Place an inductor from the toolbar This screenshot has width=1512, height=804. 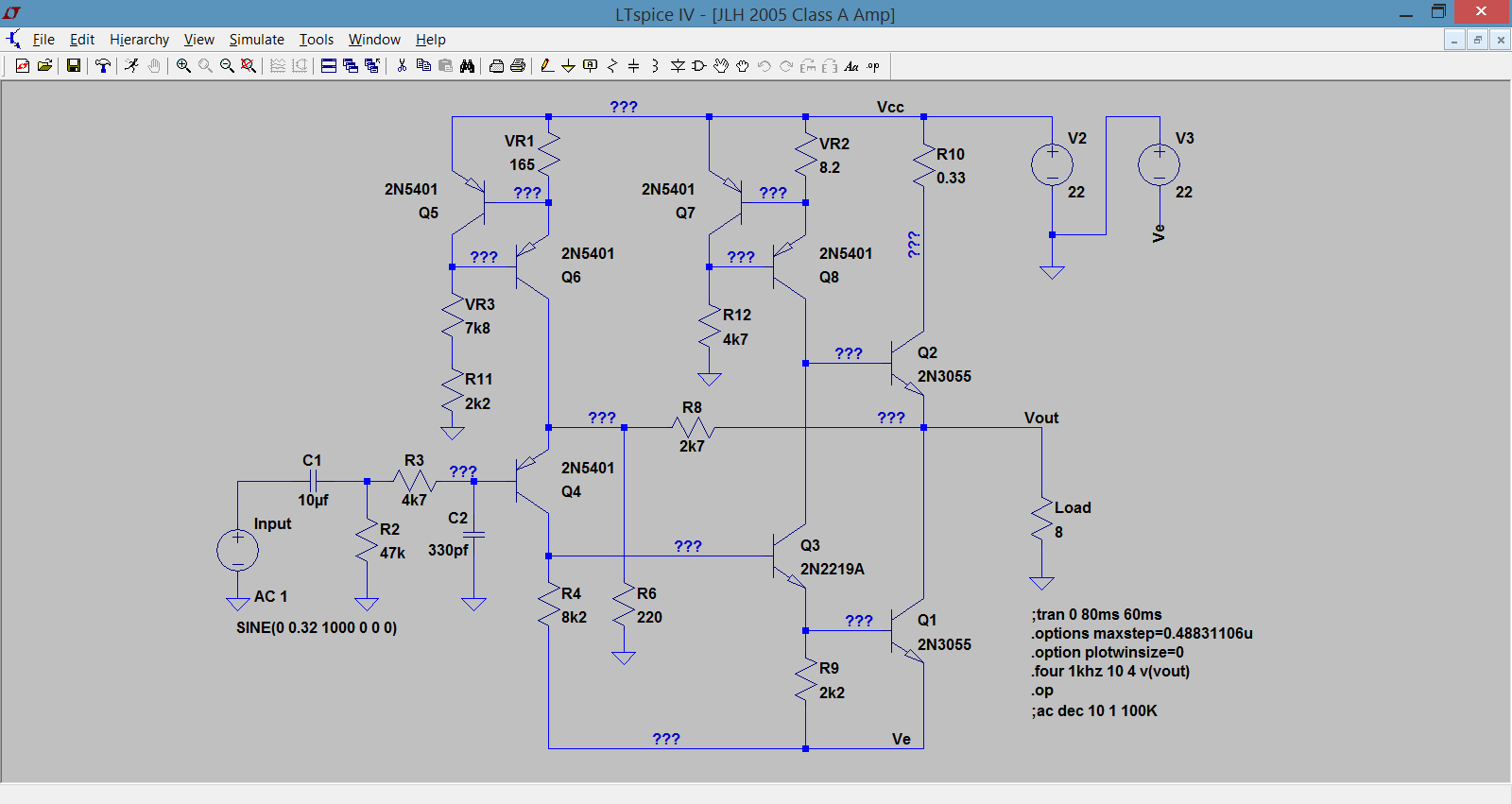click(x=655, y=66)
